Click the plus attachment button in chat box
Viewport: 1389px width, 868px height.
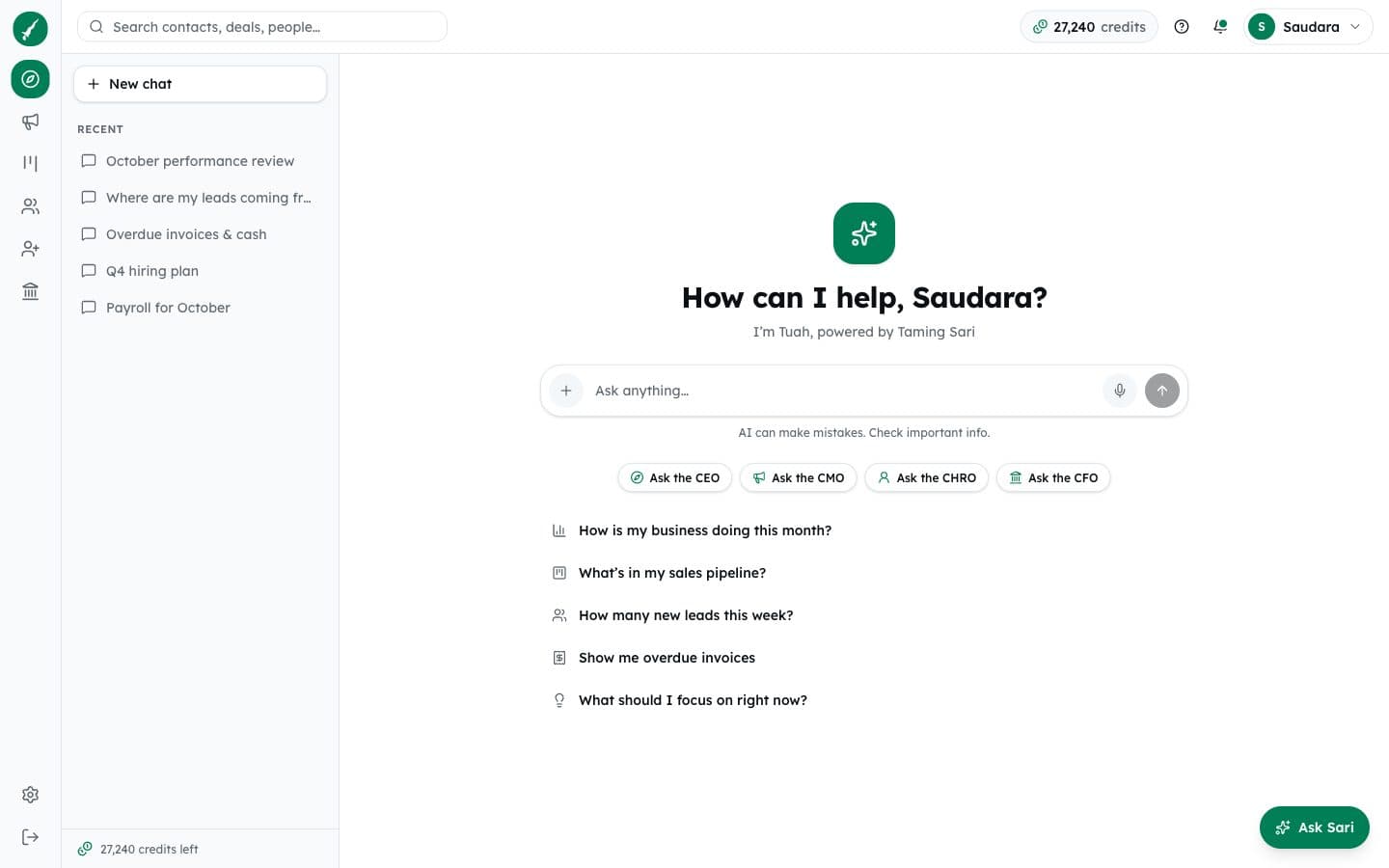click(566, 391)
